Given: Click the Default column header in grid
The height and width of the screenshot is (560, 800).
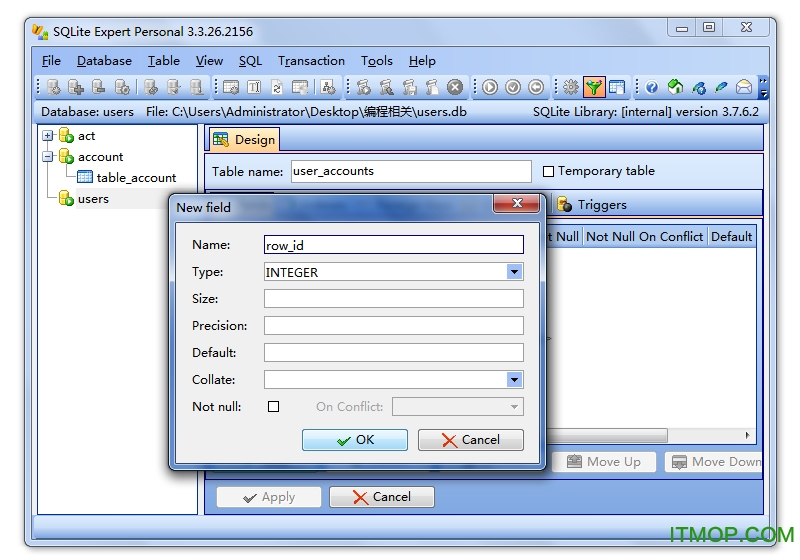Looking at the screenshot, I should (x=731, y=237).
